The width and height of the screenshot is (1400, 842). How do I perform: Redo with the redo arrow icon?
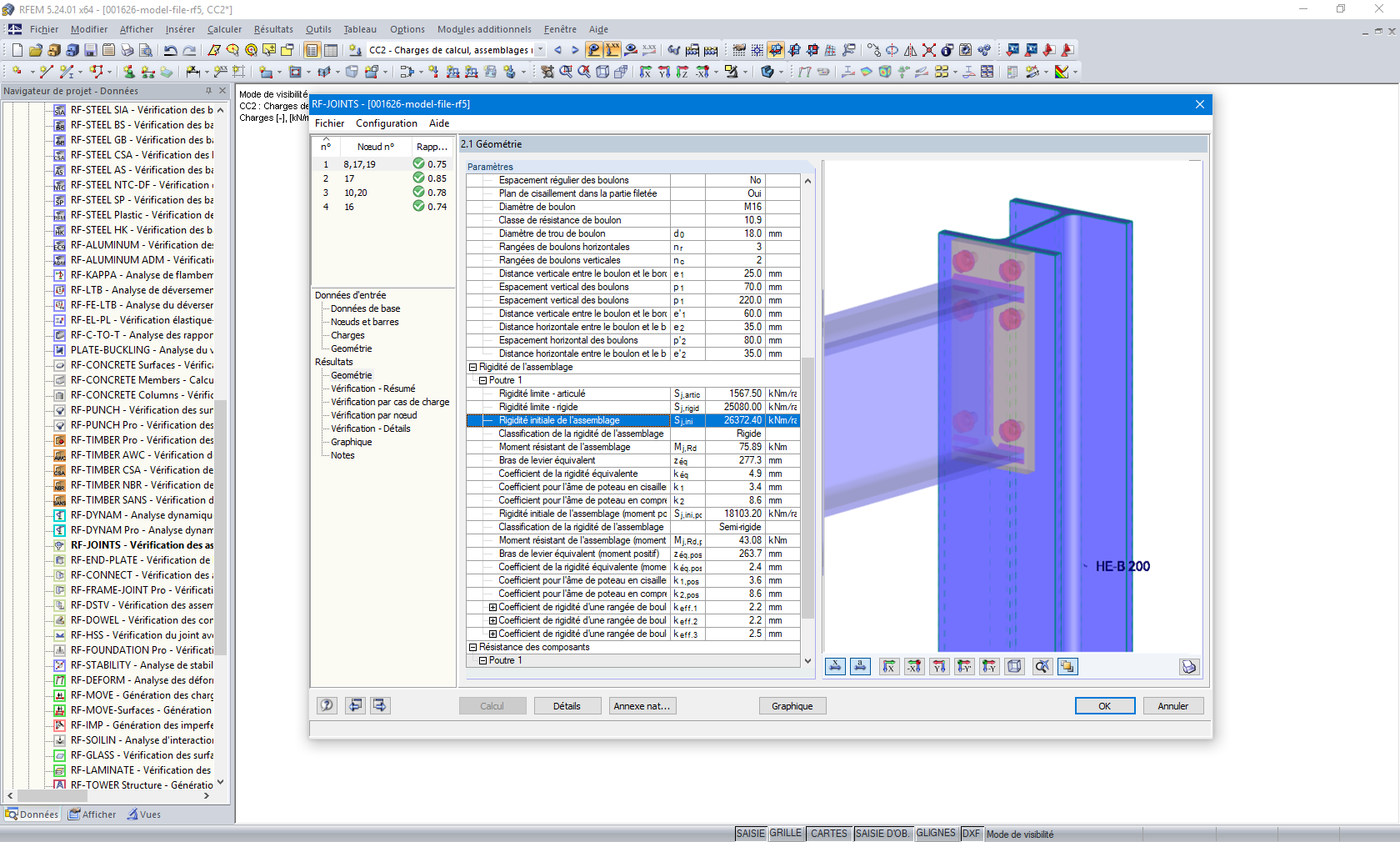pyautogui.click(x=189, y=50)
